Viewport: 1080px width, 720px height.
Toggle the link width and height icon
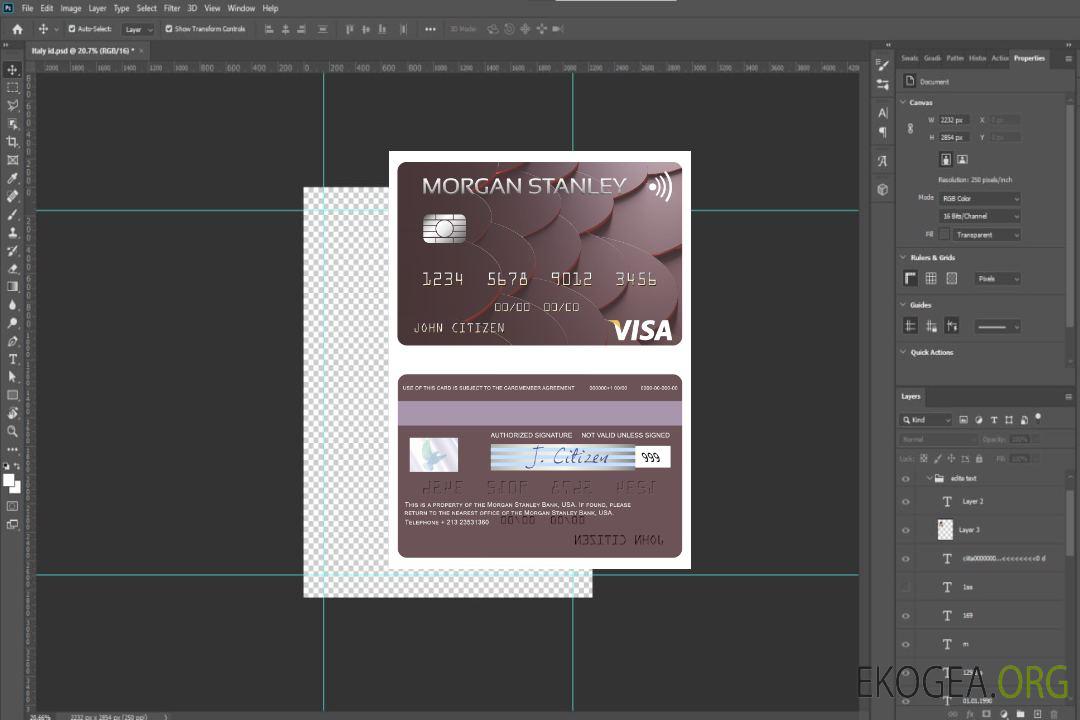click(x=910, y=128)
